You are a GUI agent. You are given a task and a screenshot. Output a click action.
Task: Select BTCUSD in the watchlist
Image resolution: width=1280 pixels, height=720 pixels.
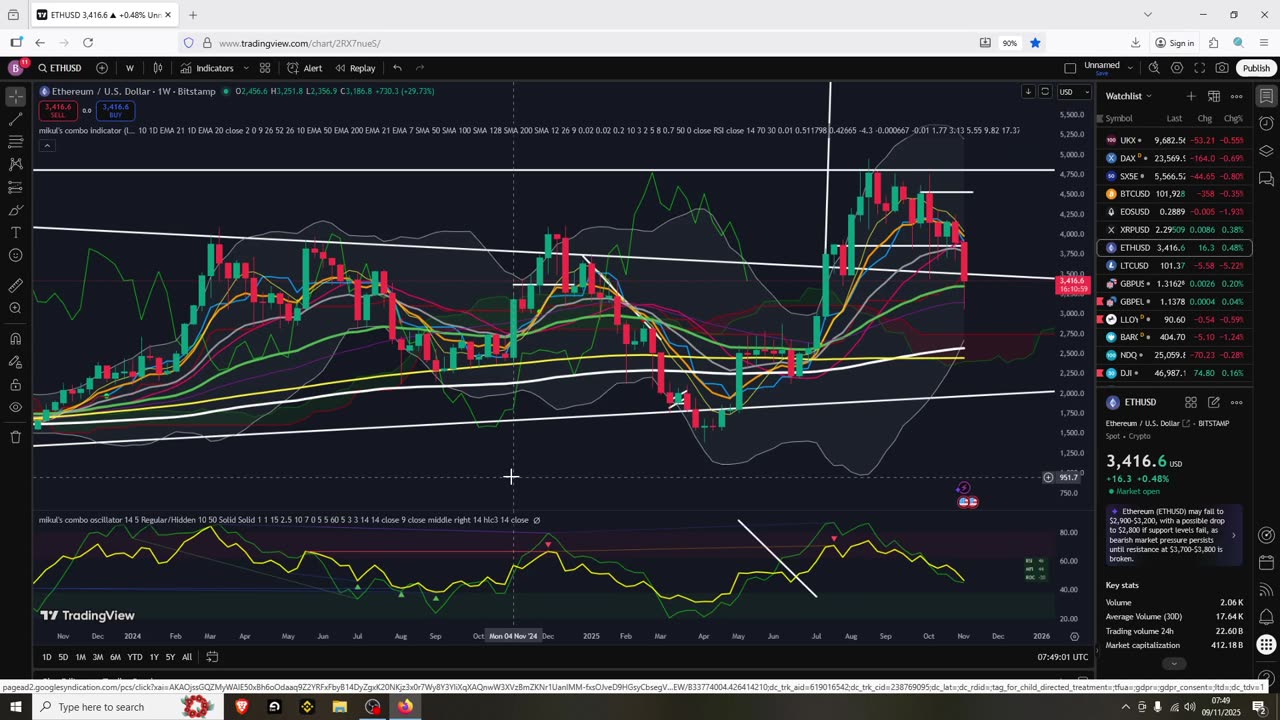point(1174,194)
